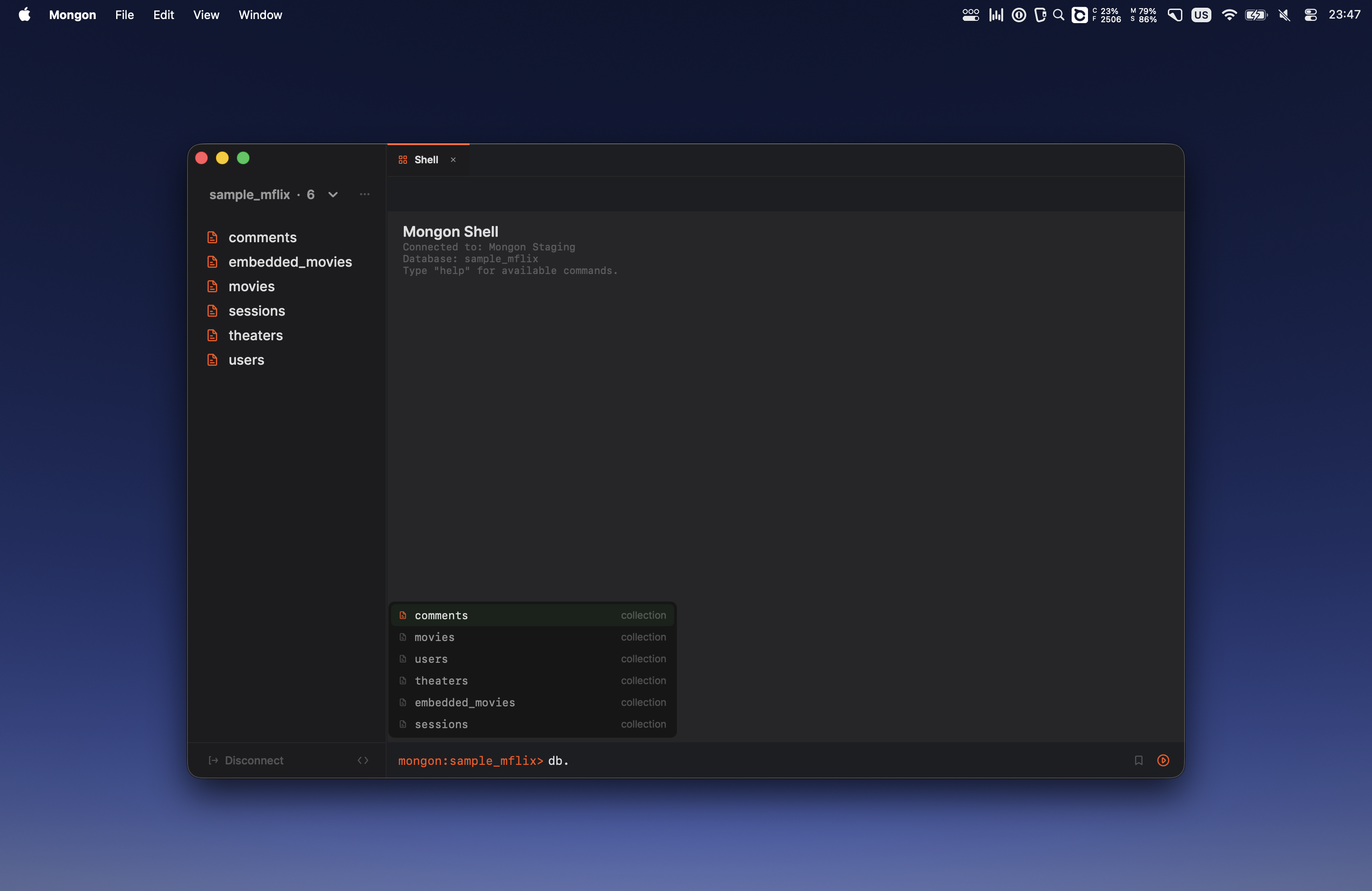This screenshot has height=891, width=1372.
Task: Click the Shell tab grid icon
Action: pos(402,160)
